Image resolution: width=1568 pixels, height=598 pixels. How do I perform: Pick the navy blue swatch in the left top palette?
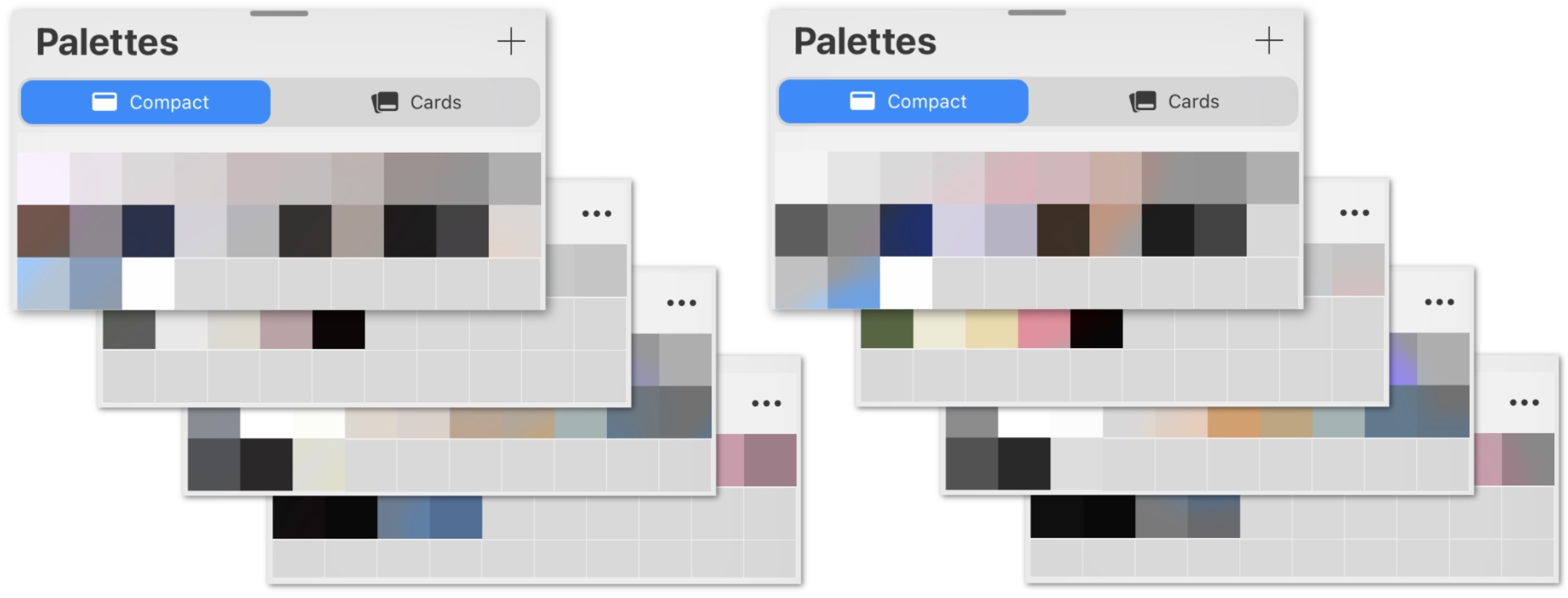(x=148, y=231)
